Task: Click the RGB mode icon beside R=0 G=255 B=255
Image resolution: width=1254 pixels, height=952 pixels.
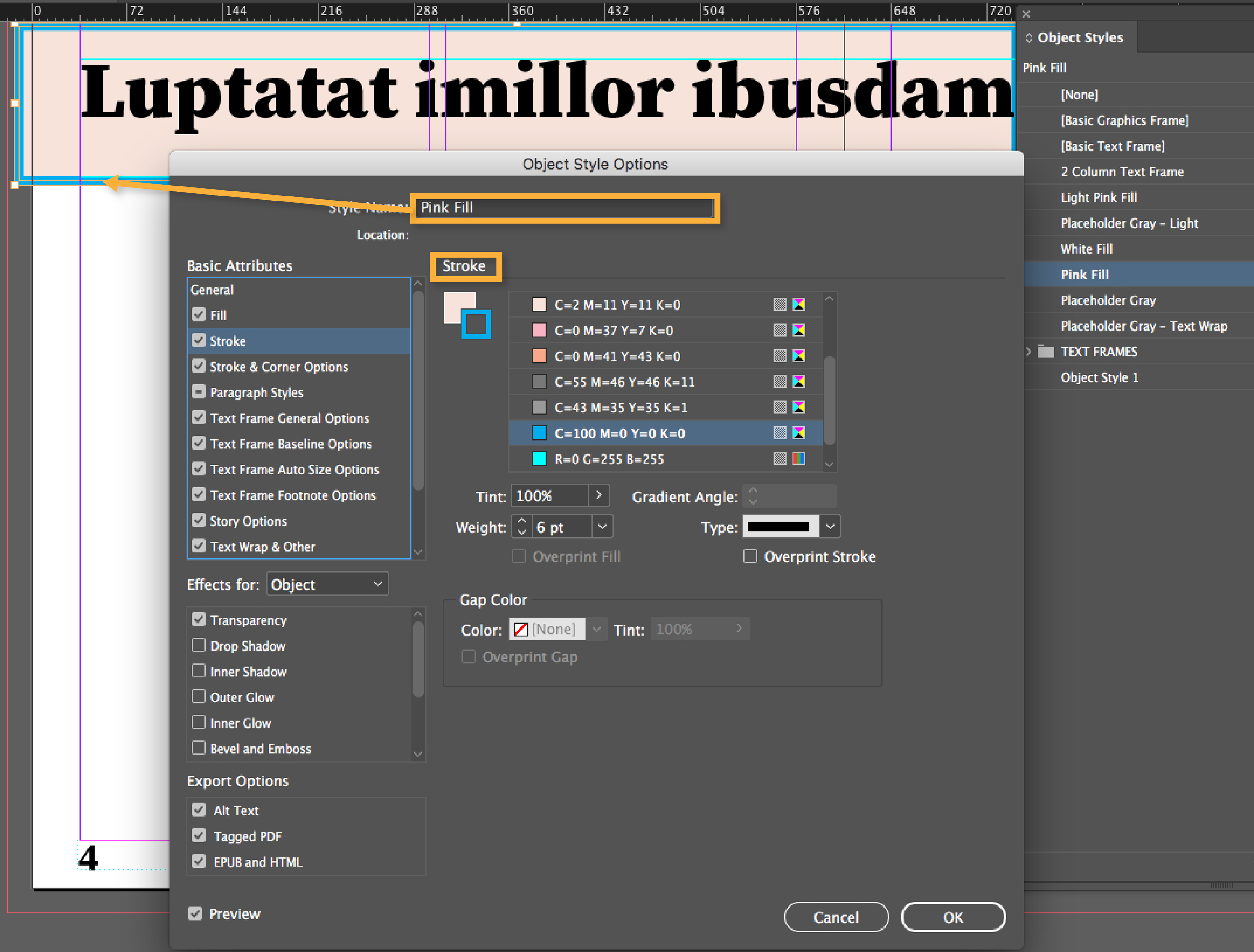Action: (799, 458)
